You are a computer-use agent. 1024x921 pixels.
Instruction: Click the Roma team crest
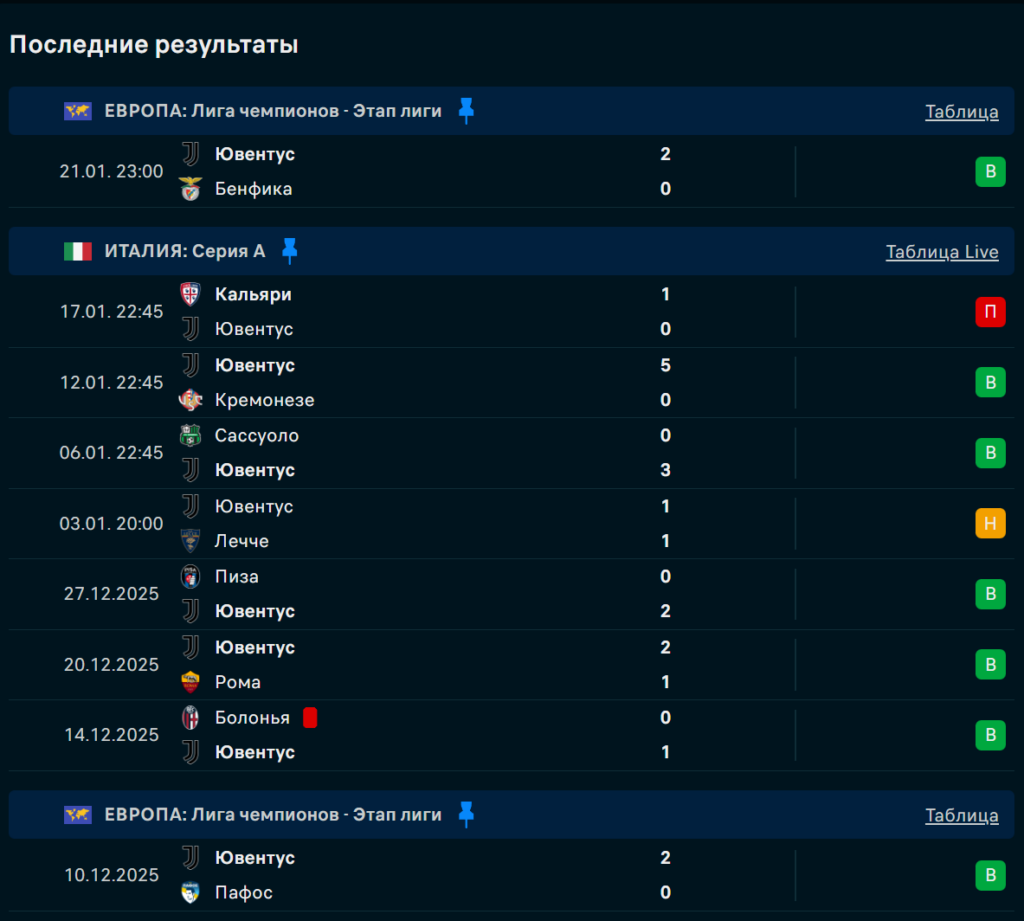point(190,682)
